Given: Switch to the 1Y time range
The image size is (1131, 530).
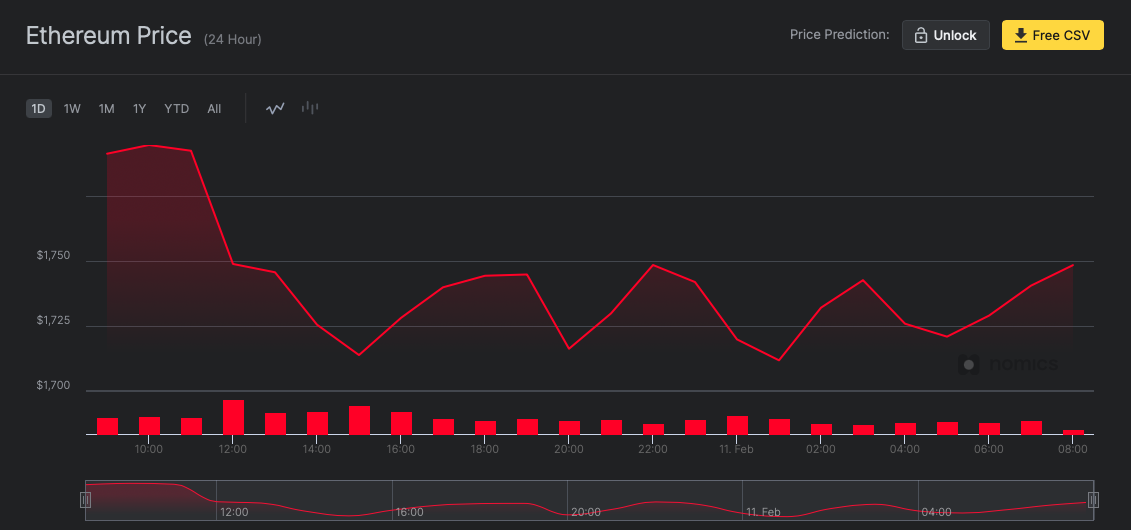Looking at the screenshot, I should click(139, 109).
